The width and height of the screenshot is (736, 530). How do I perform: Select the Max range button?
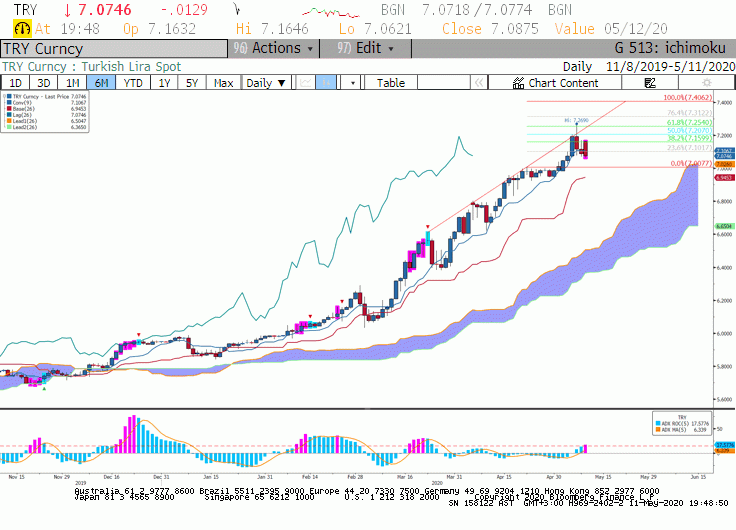tap(223, 83)
